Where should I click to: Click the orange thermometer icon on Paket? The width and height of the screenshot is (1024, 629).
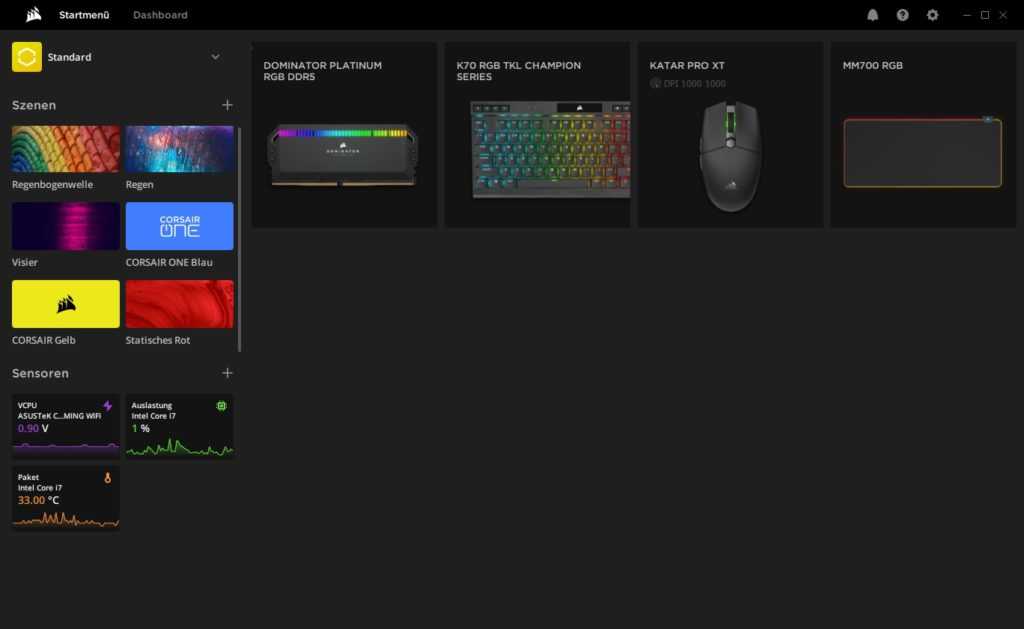point(108,478)
